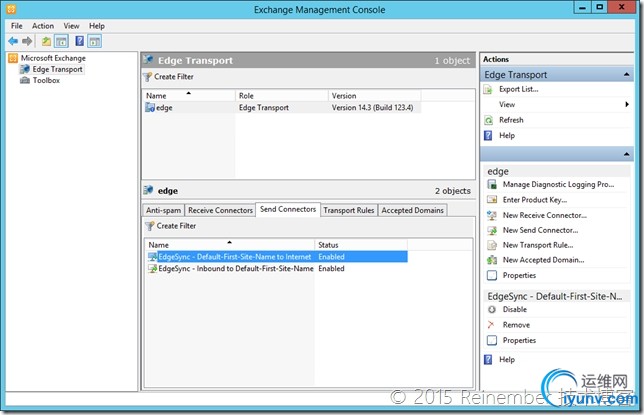
Task: Expand the View submenu arrow in Actions
Action: 627,104
